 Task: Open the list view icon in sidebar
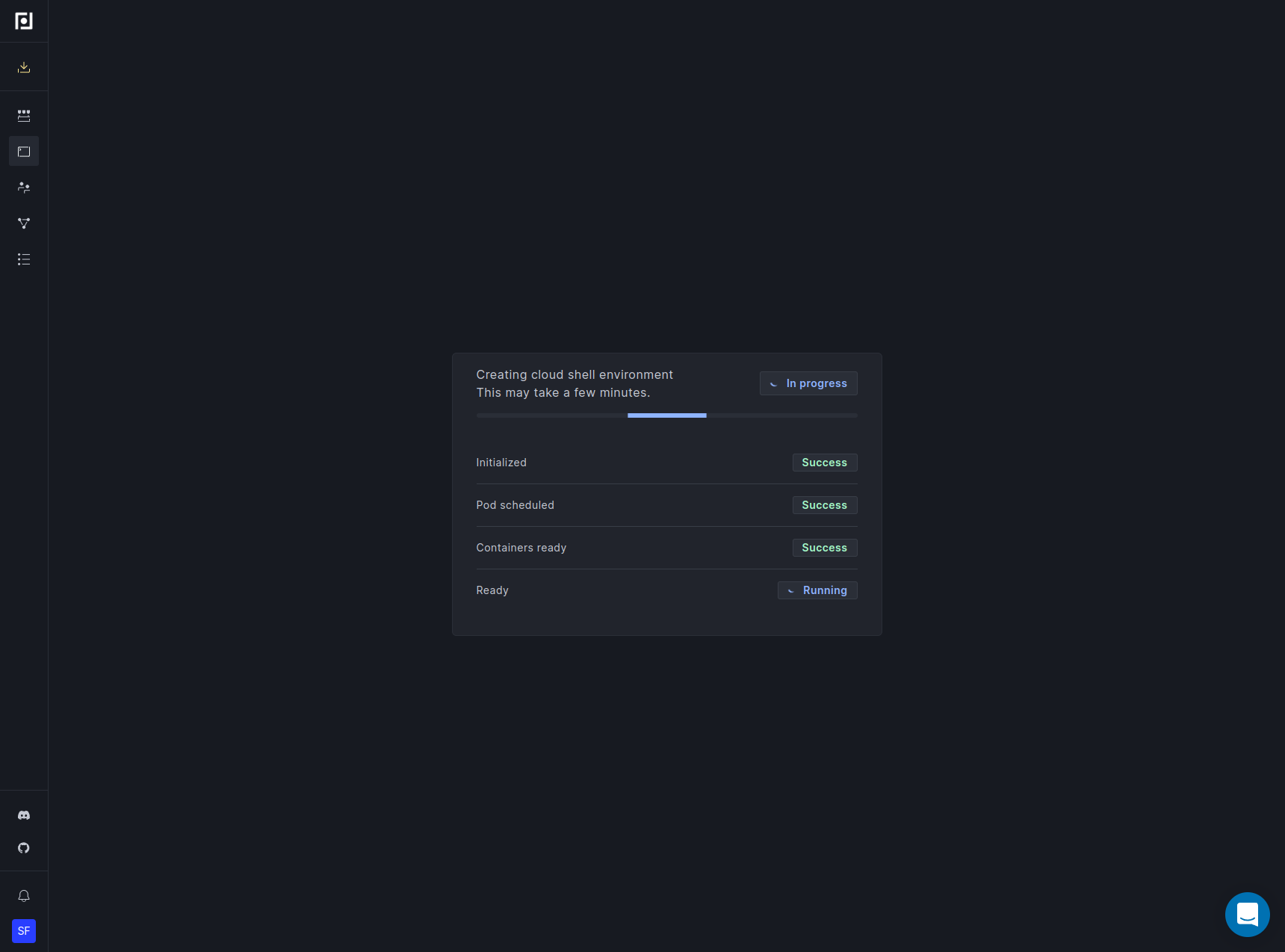(x=24, y=259)
